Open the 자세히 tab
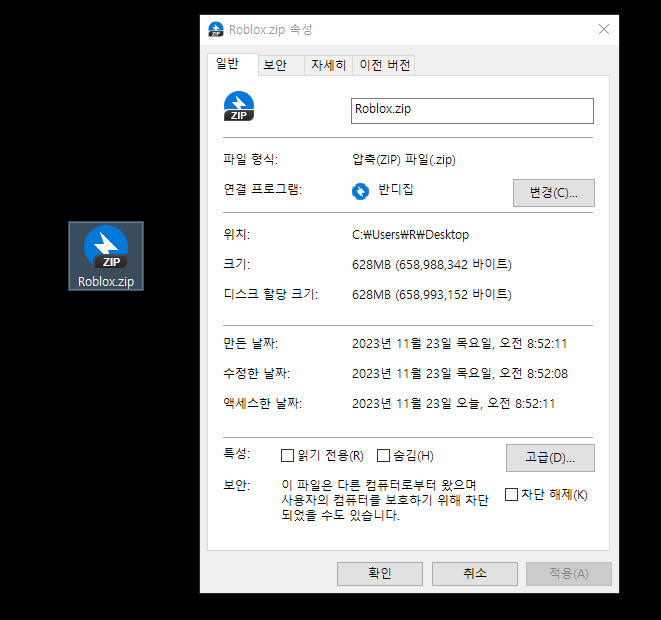661x620 pixels. pyautogui.click(x=328, y=65)
